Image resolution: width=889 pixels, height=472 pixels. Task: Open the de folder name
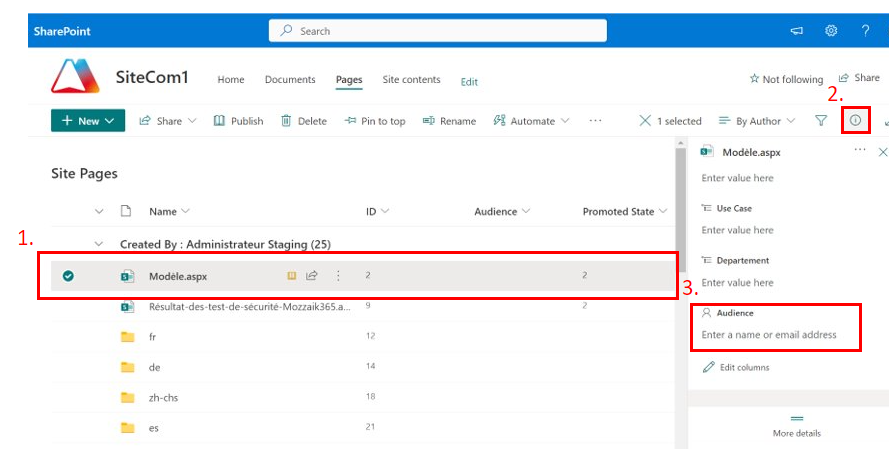point(154,367)
